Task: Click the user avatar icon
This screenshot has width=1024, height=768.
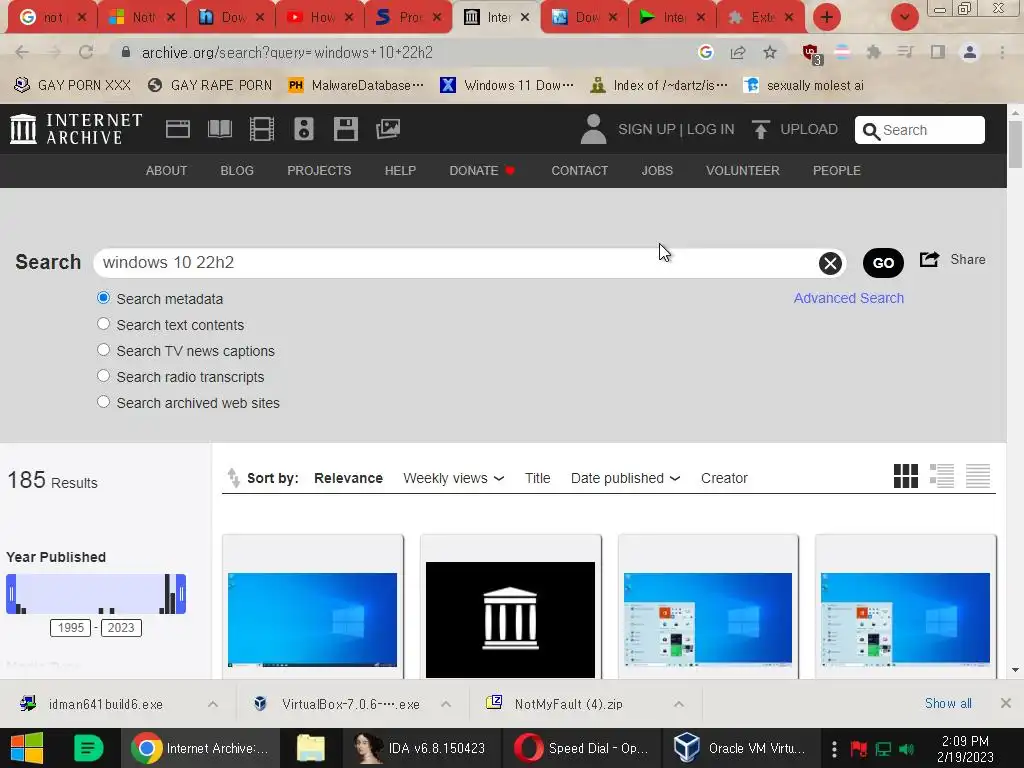Action: [x=593, y=129]
